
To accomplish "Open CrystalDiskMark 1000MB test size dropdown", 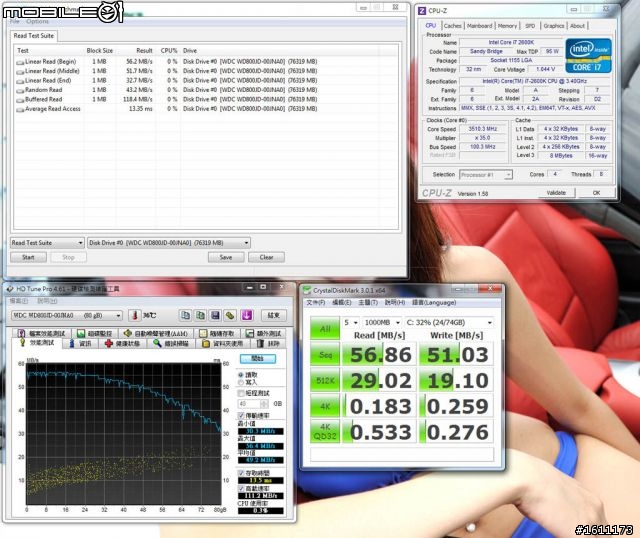I will [x=382, y=322].
